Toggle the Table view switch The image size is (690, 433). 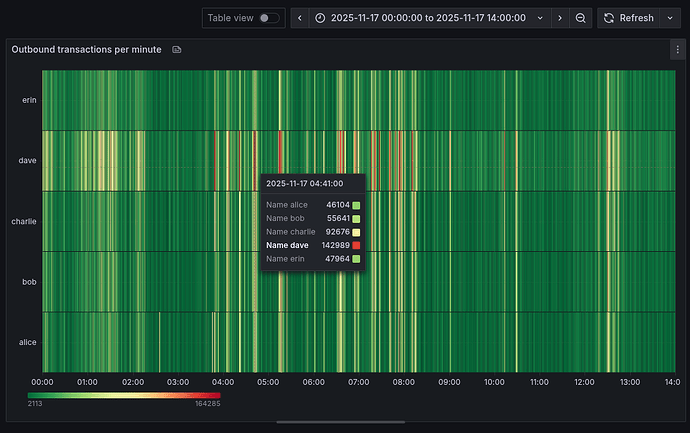pyautogui.click(x=269, y=18)
